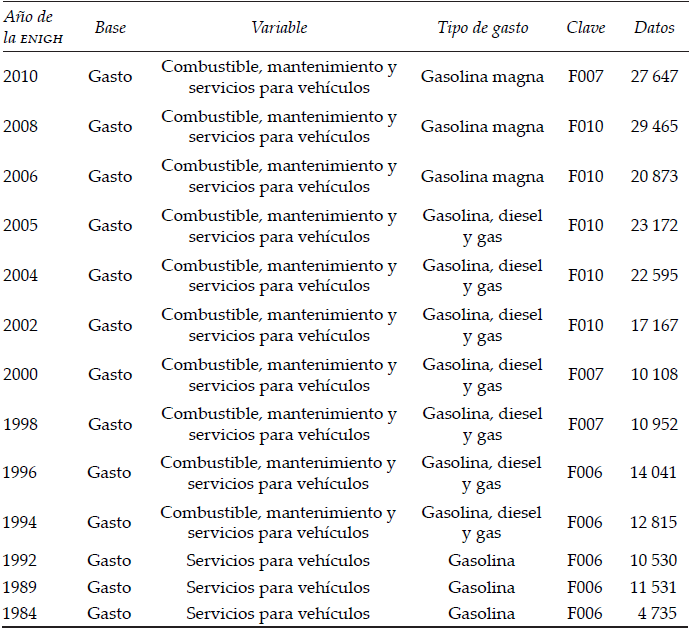Select the 'Variable' column header
The height and width of the screenshot is (630, 691).
point(279,28)
